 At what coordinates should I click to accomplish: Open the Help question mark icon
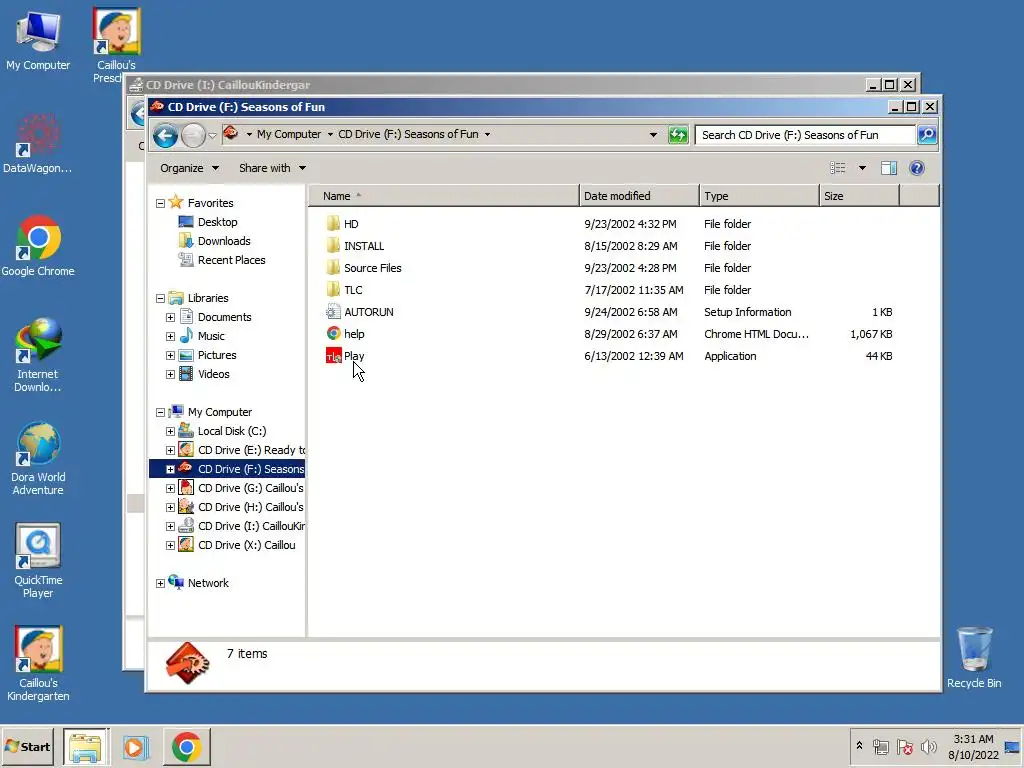tap(917, 168)
